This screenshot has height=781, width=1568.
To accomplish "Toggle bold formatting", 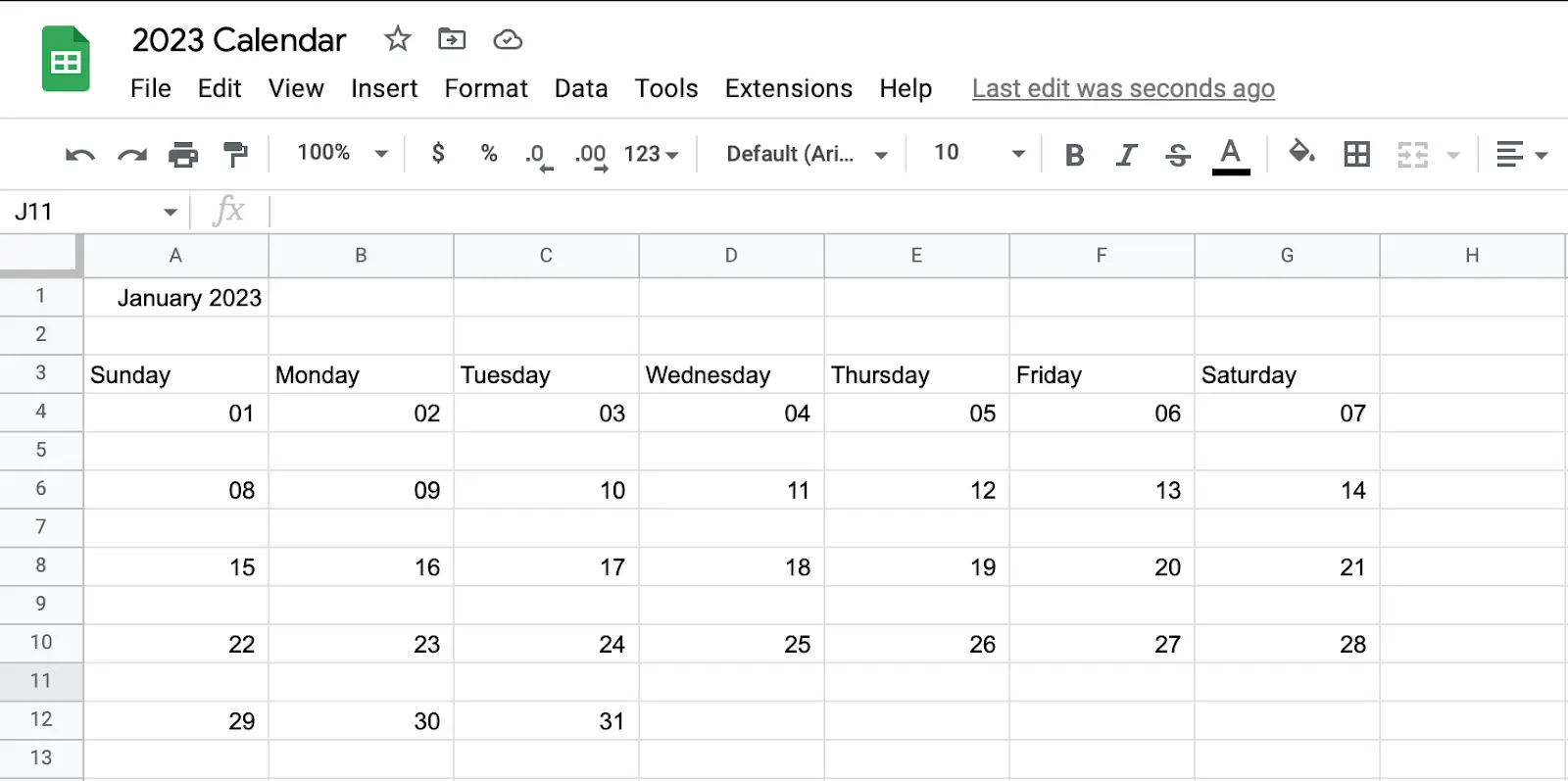I will point(1074,154).
